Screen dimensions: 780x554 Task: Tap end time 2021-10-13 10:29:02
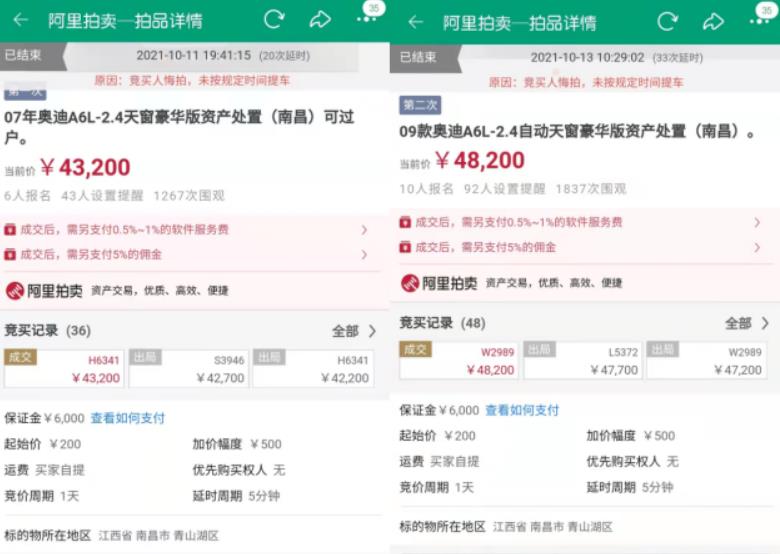tap(587, 57)
